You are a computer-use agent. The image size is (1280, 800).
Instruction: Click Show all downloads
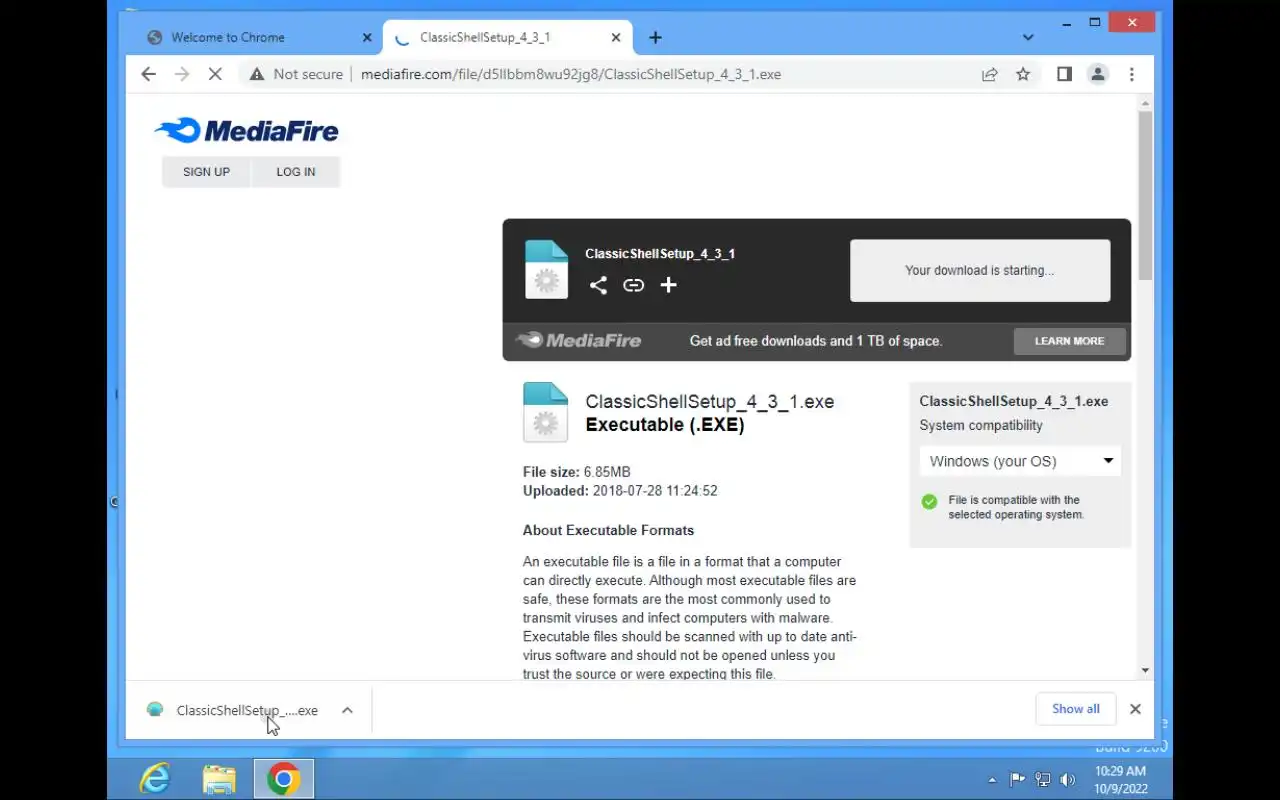coord(1076,709)
